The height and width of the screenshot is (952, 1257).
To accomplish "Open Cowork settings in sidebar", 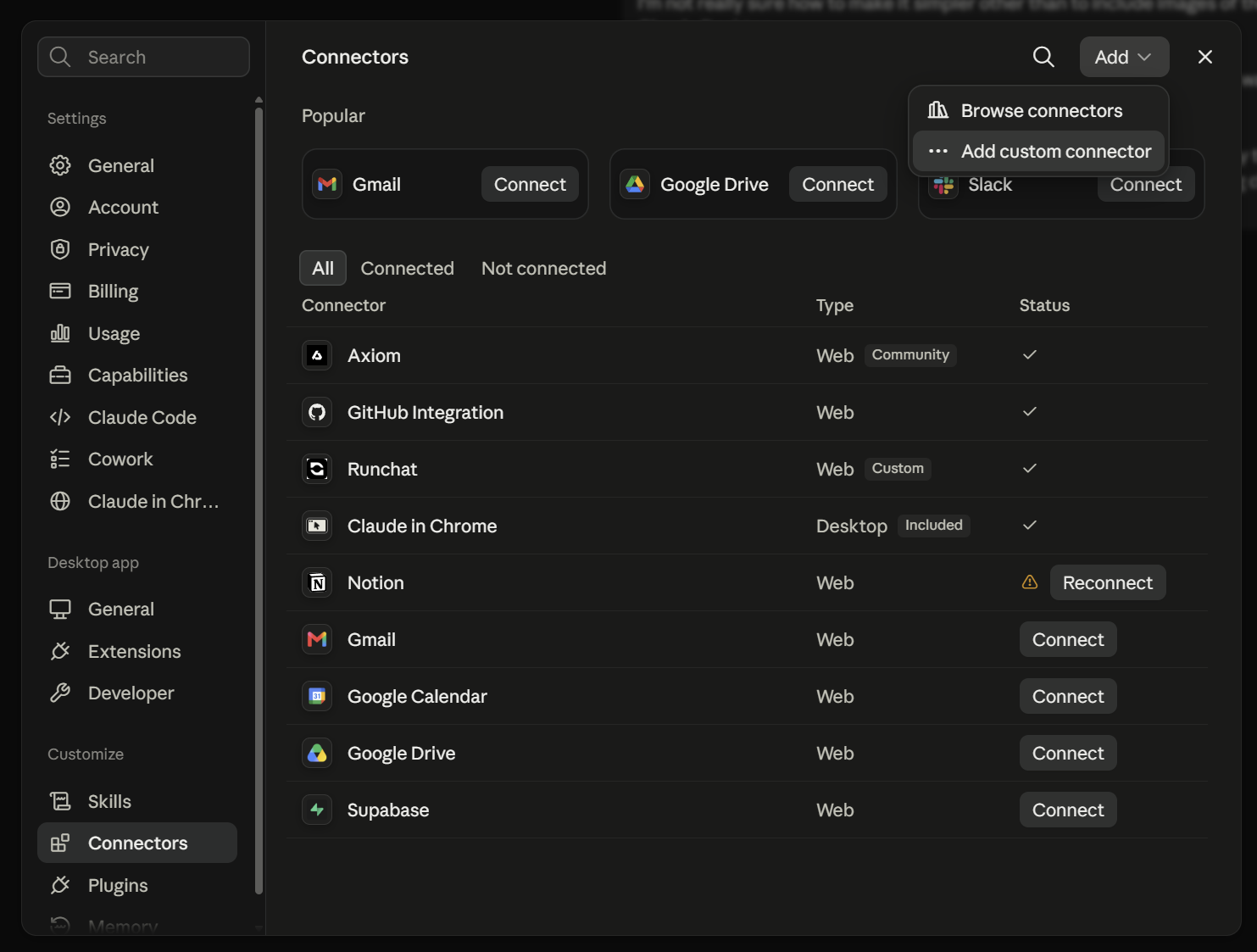I will 137,459.
